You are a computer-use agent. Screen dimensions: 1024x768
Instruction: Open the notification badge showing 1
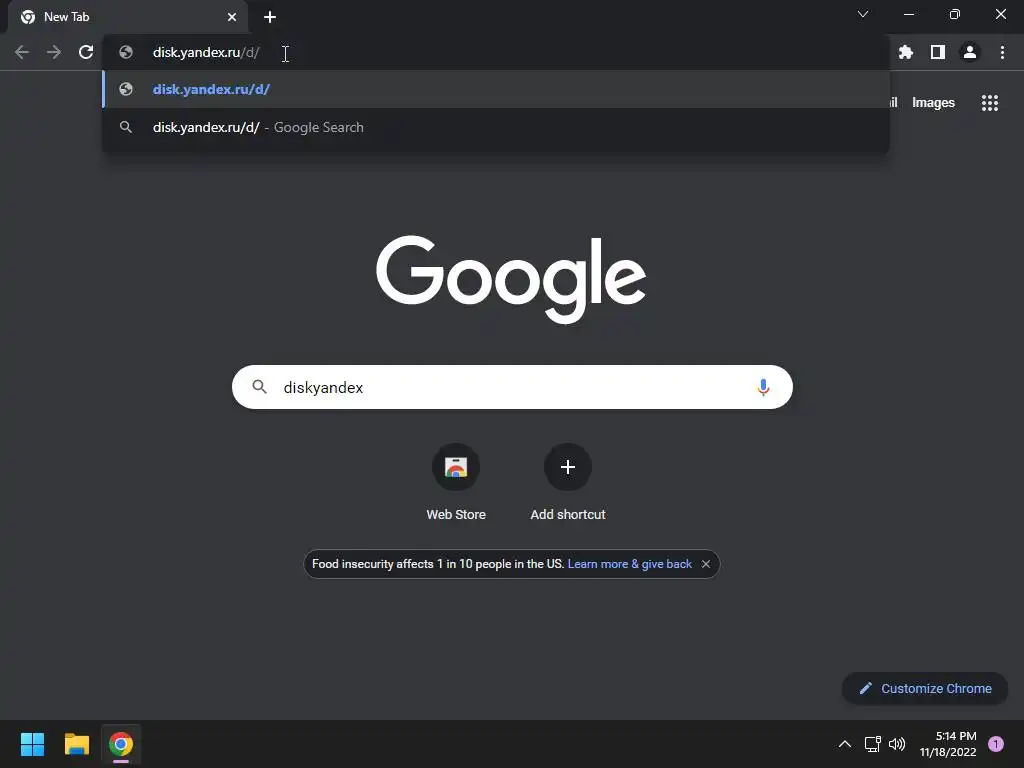(996, 744)
